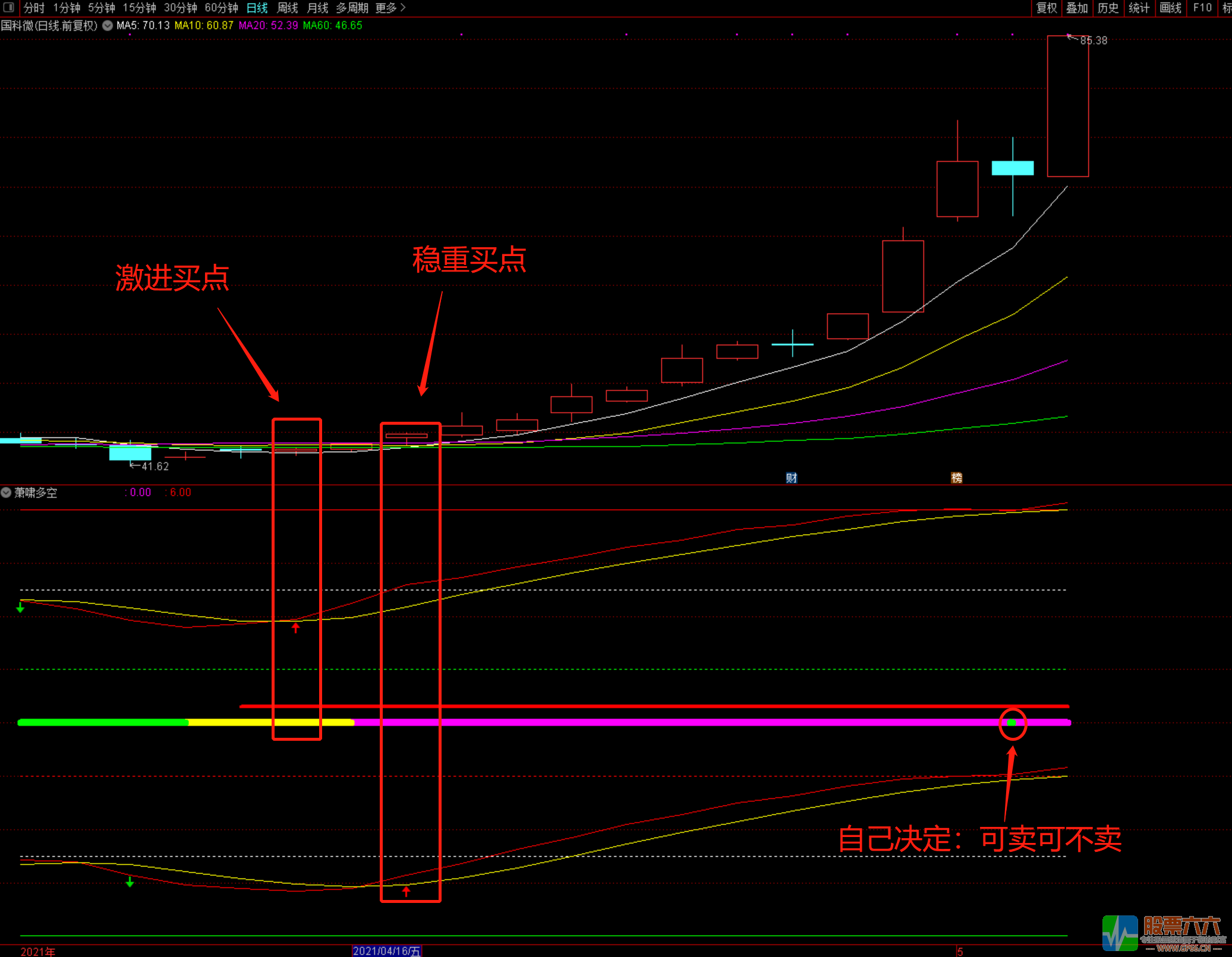
Task: Expand the 国科微 main chart indicator dropdown
Action: pyautogui.click(x=108, y=26)
